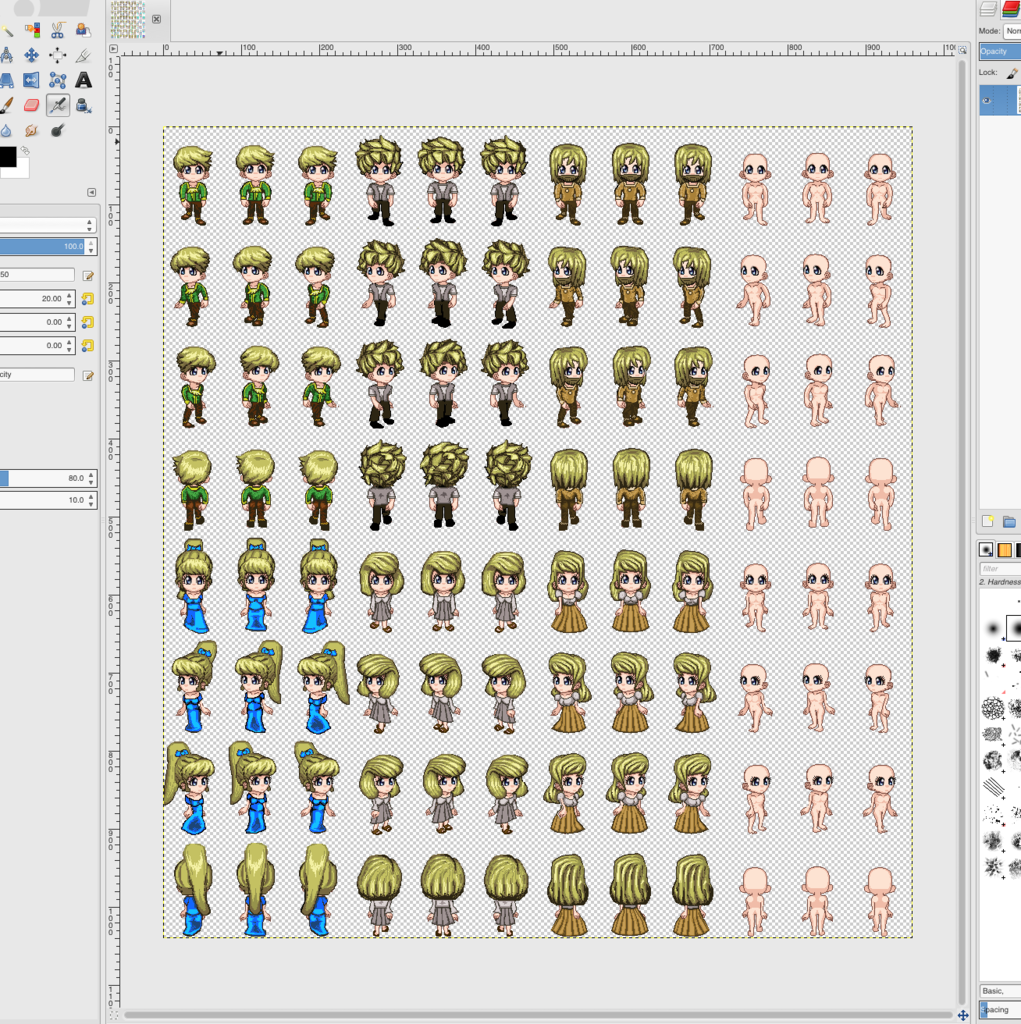Switch to the Patterns tab
The image size is (1021, 1024).
(1003, 549)
